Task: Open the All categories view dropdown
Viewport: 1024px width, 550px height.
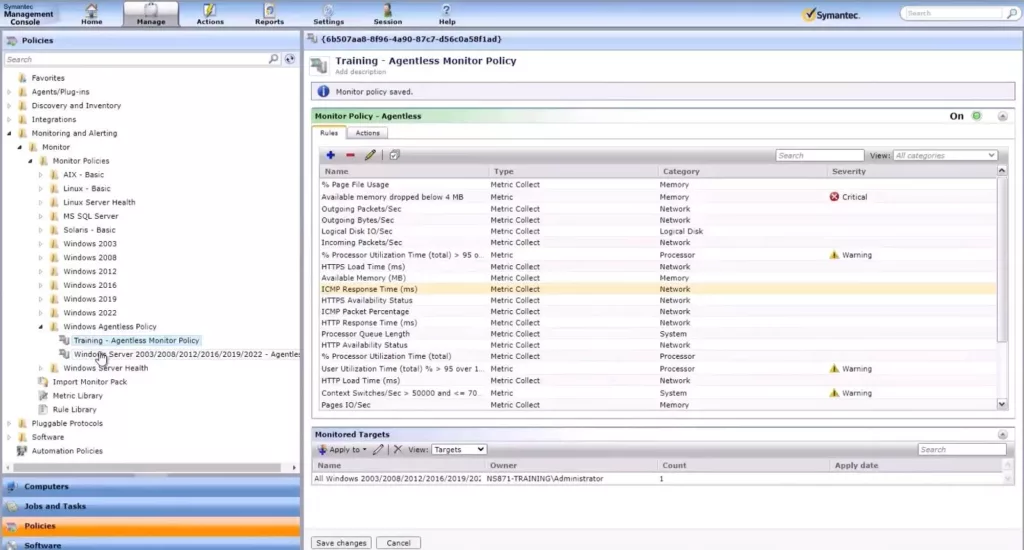Action: pyautogui.click(x=945, y=155)
